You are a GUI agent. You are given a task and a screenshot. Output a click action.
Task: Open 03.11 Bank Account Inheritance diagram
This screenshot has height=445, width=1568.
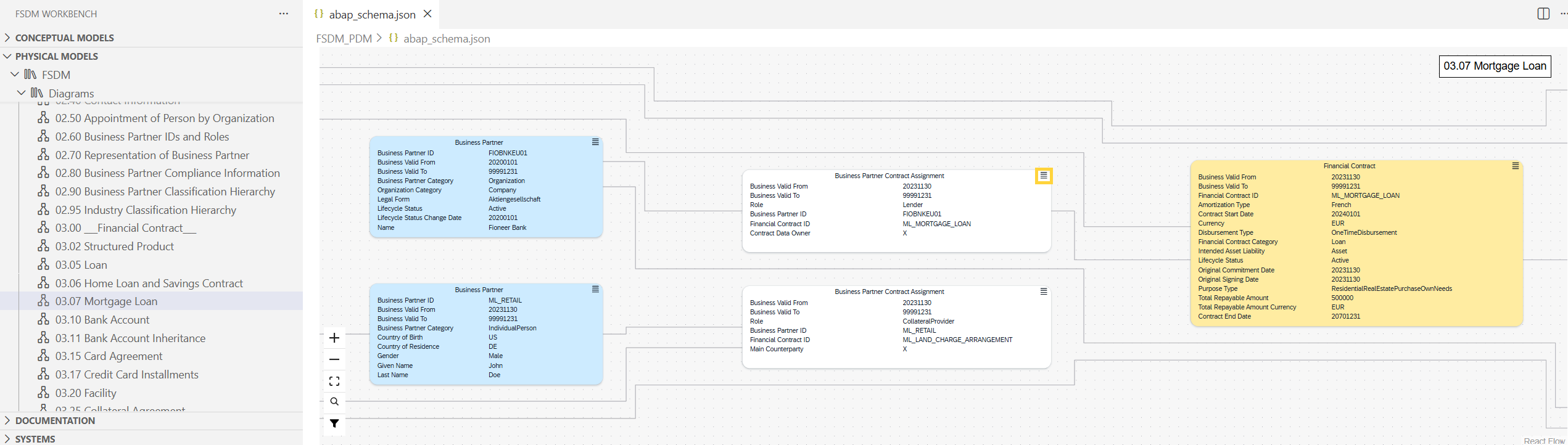[131, 338]
